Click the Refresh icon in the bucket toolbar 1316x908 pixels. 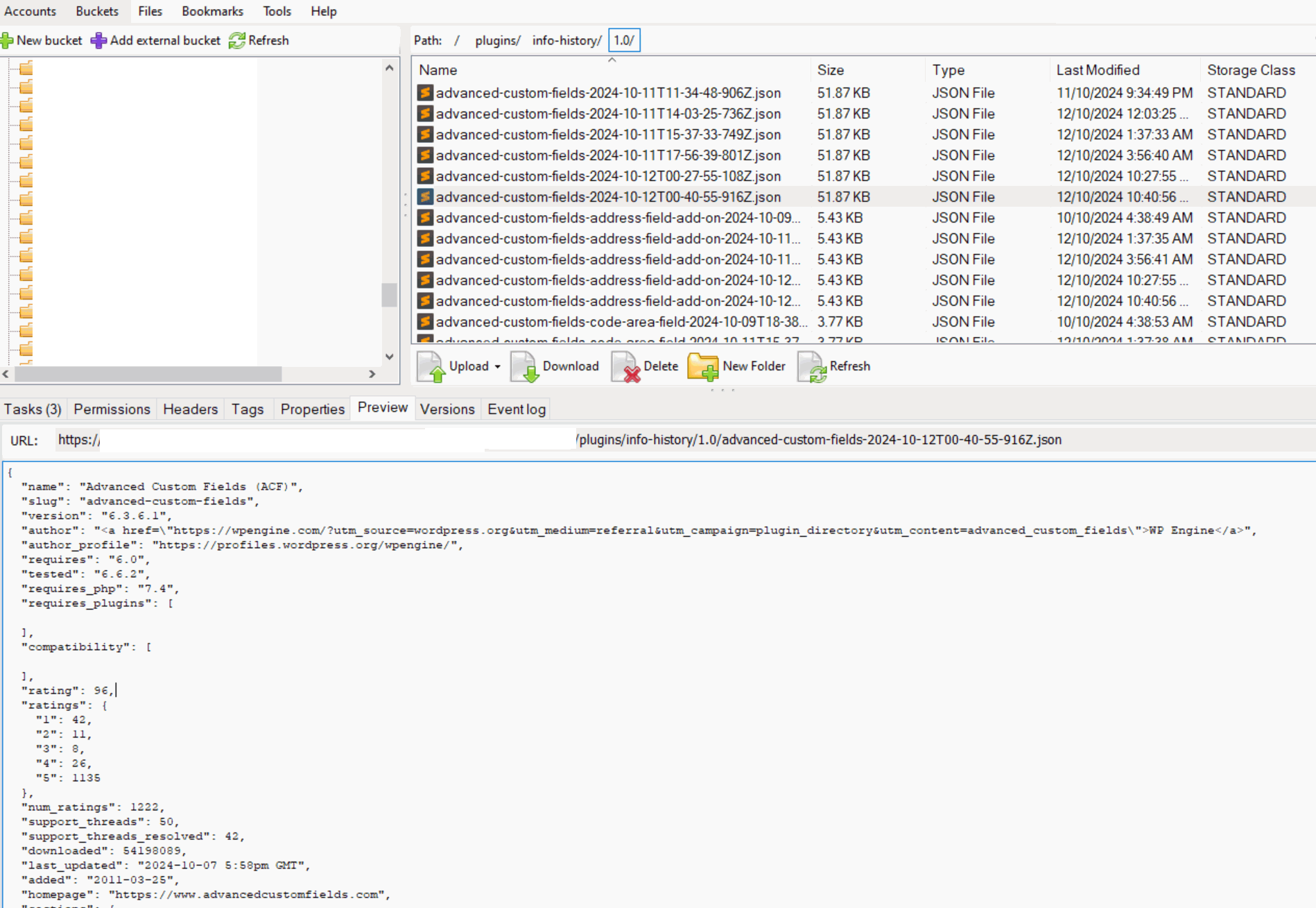(x=237, y=40)
